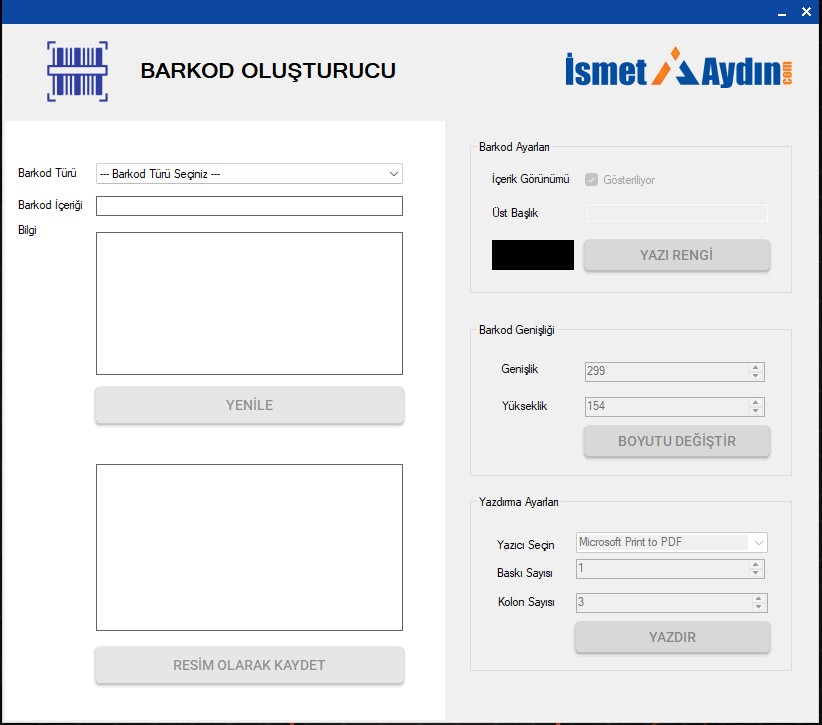
Task: Toggle the İçerik Görünümü Gösteriliyor checkbox
Action: [592, 180]
